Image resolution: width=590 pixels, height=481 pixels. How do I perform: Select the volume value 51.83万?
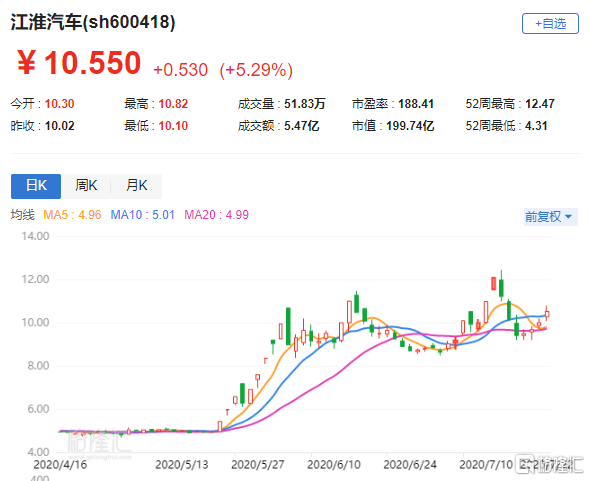[305, 104]
